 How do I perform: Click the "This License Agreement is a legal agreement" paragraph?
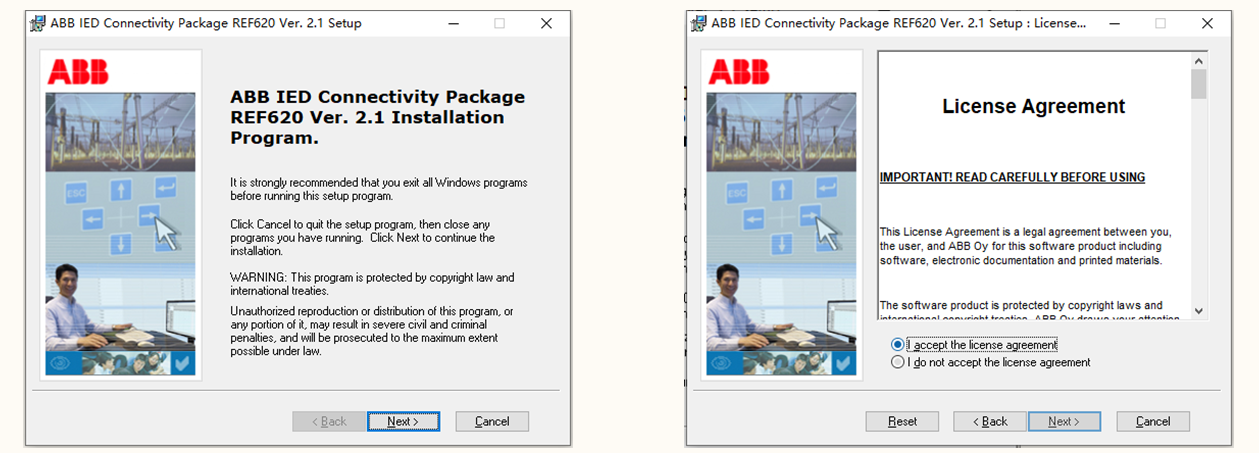tap(1025, 246)
